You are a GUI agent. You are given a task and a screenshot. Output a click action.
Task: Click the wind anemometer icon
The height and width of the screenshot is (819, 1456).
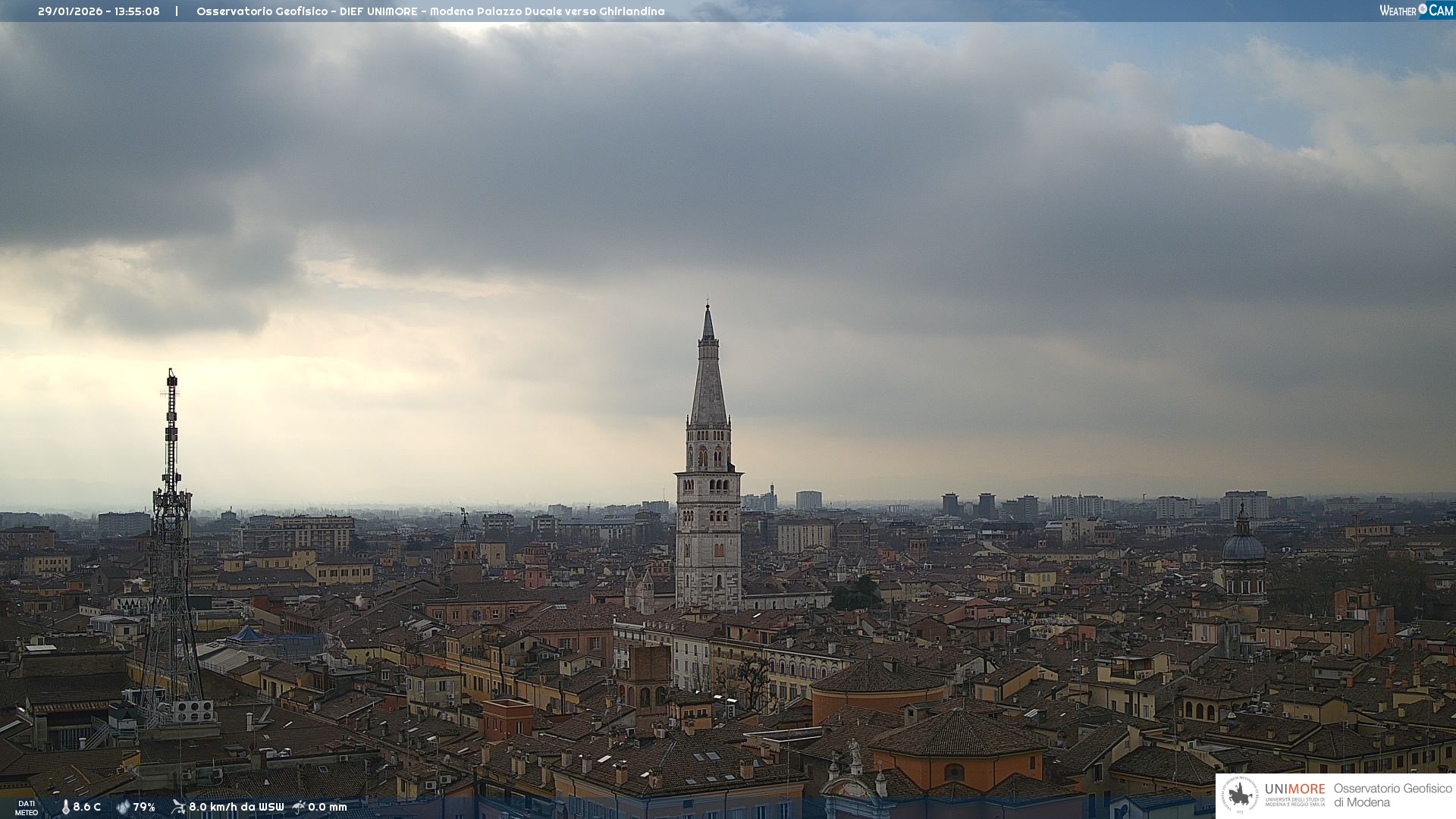click(x=178, y=807)
